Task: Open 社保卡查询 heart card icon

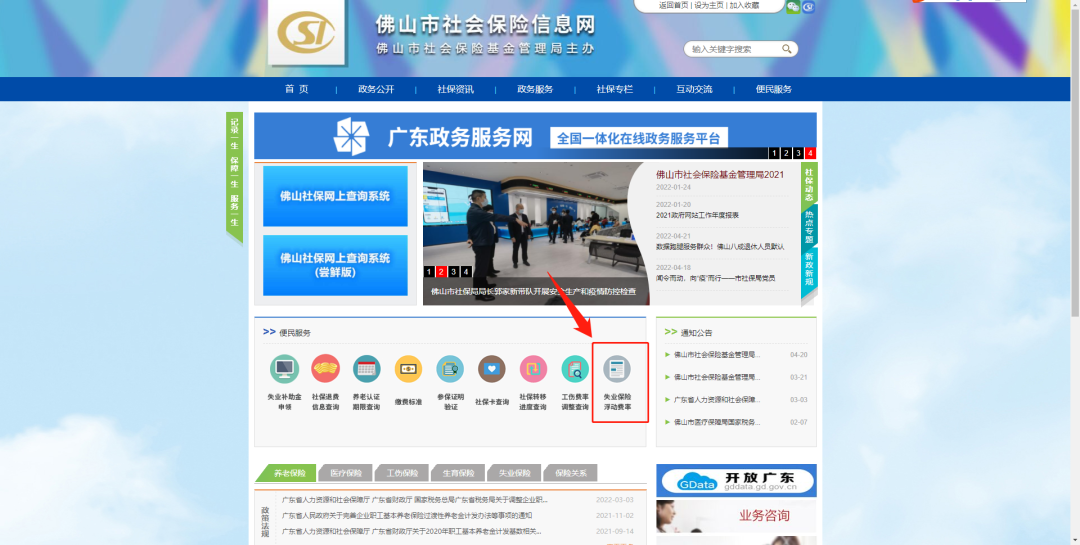Action: [x=492, y=369]
